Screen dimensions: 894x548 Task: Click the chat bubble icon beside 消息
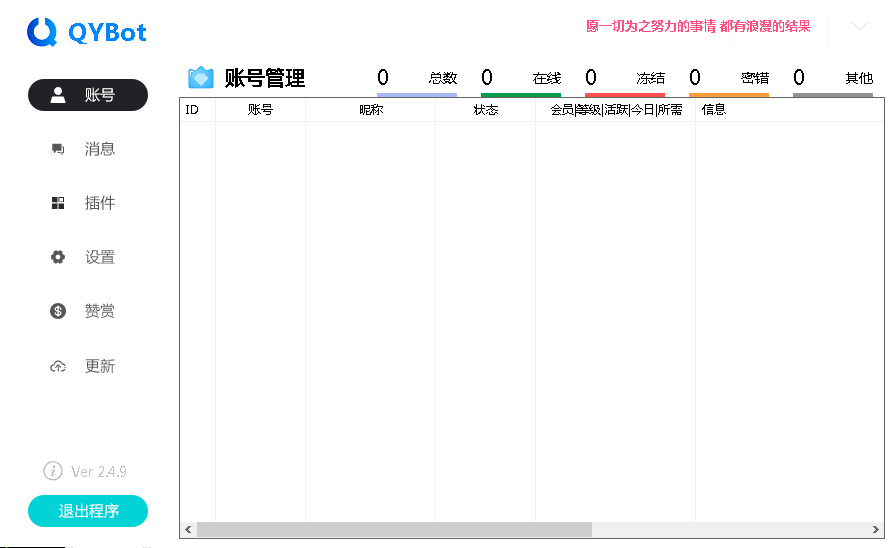coord(58,149)
